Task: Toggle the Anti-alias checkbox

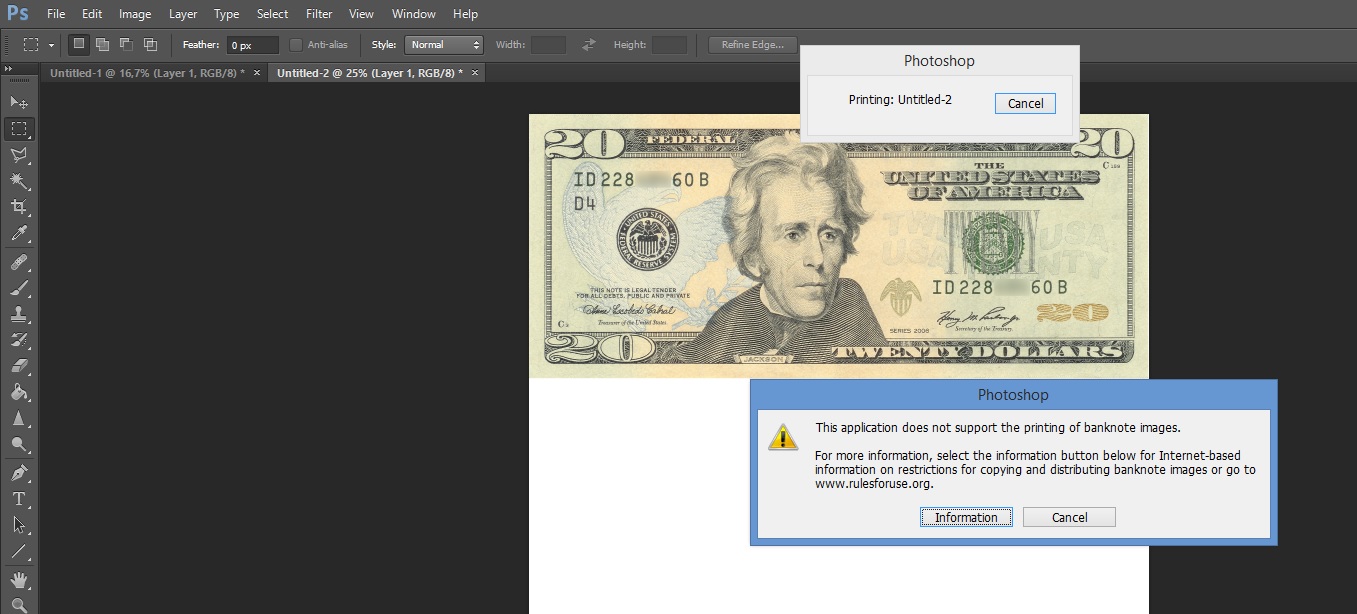Action: (x=296, y=45)
